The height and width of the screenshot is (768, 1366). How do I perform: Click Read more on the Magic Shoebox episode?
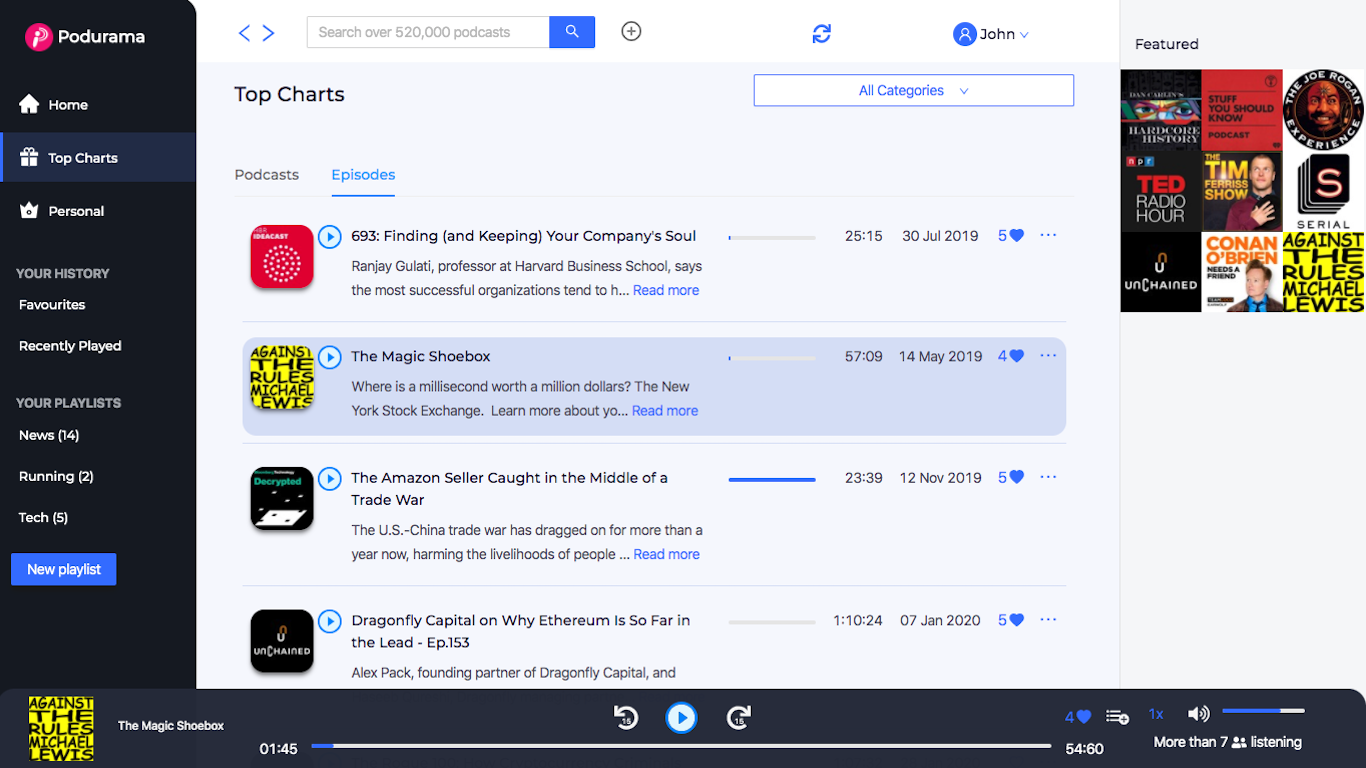(x=665, y=411)
